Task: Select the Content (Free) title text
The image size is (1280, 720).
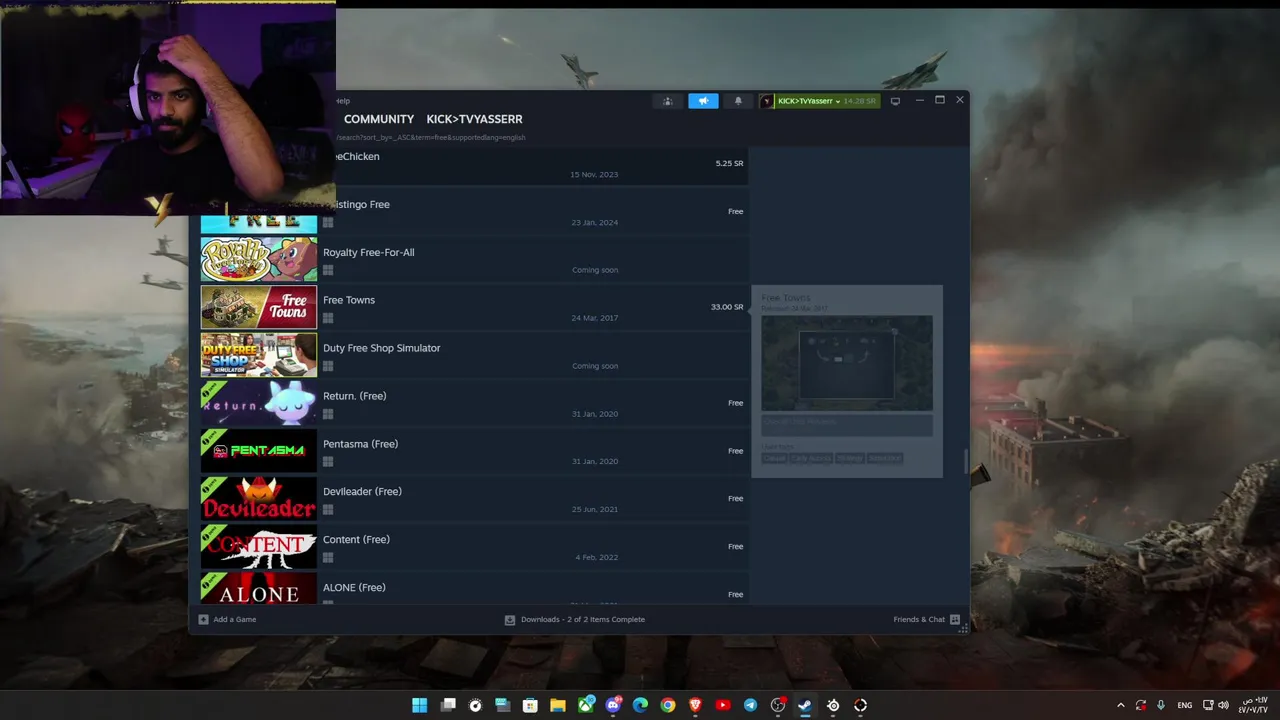Action: [x=356, y=540]
